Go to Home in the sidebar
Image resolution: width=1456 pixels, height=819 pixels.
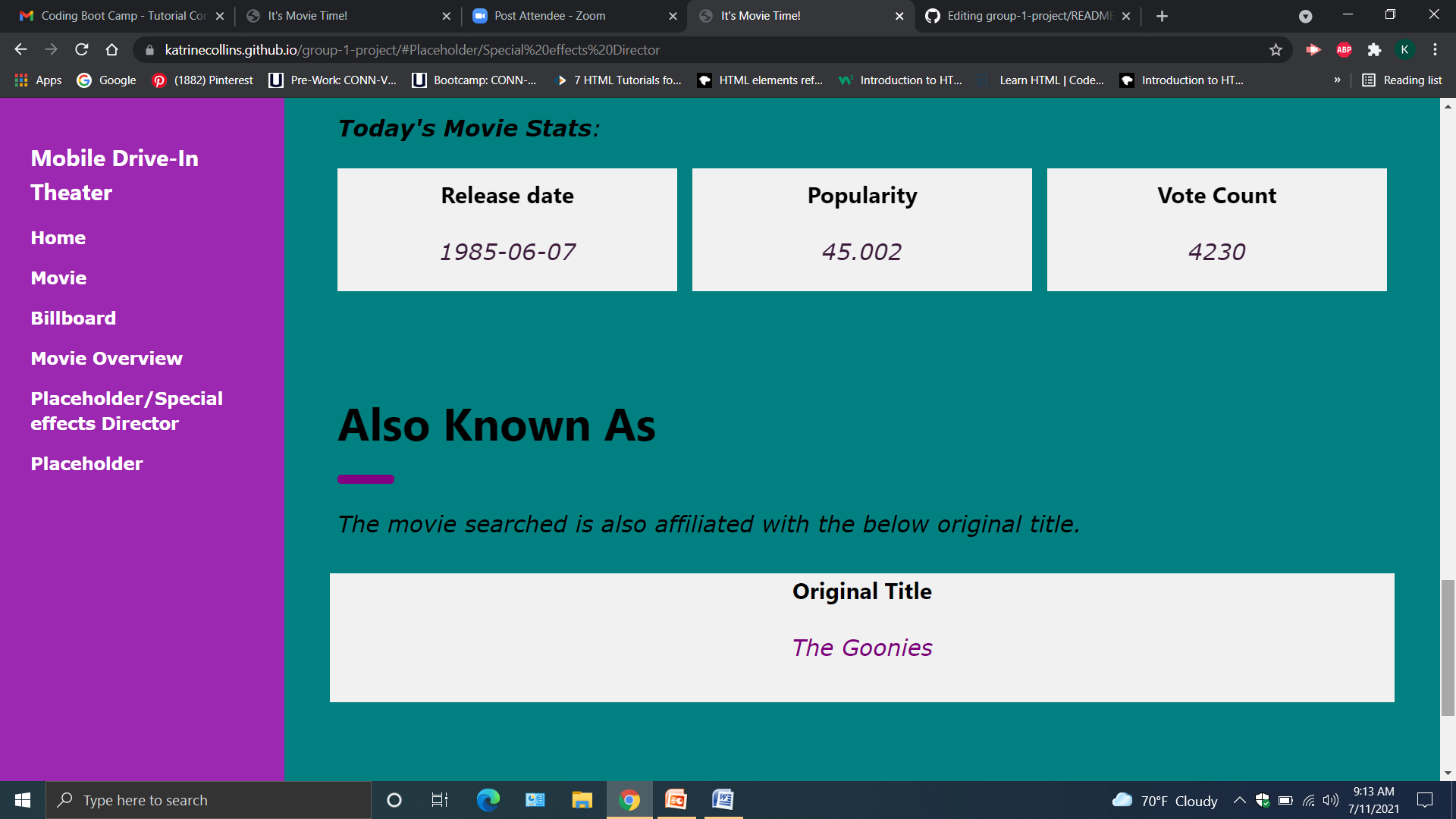(58, 238)
